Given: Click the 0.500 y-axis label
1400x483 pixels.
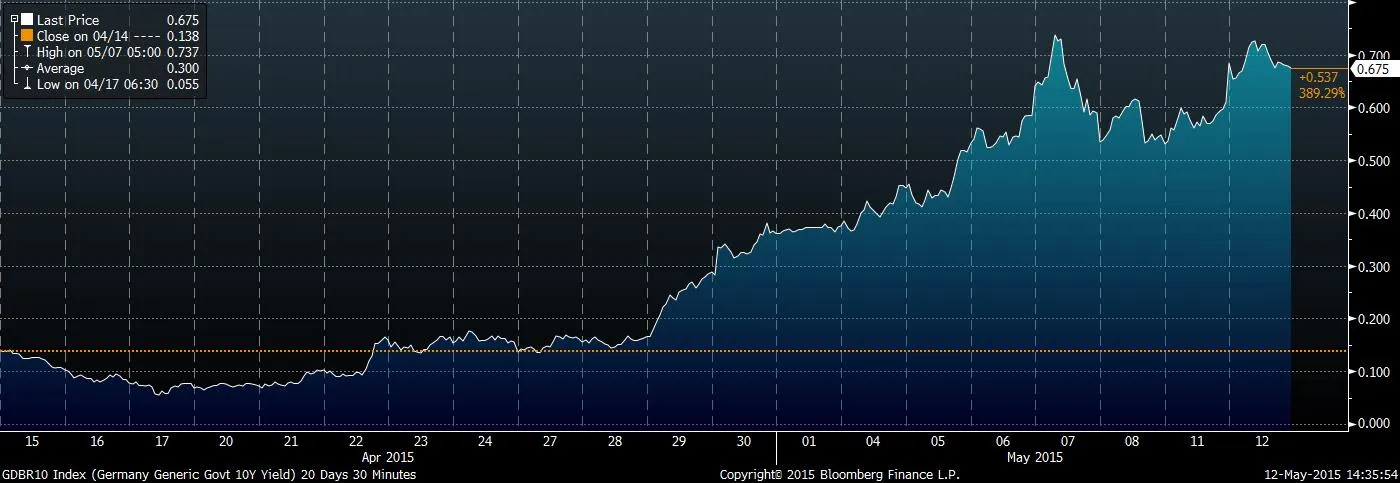Looking at the screenshot, I should coord(1372,160).
